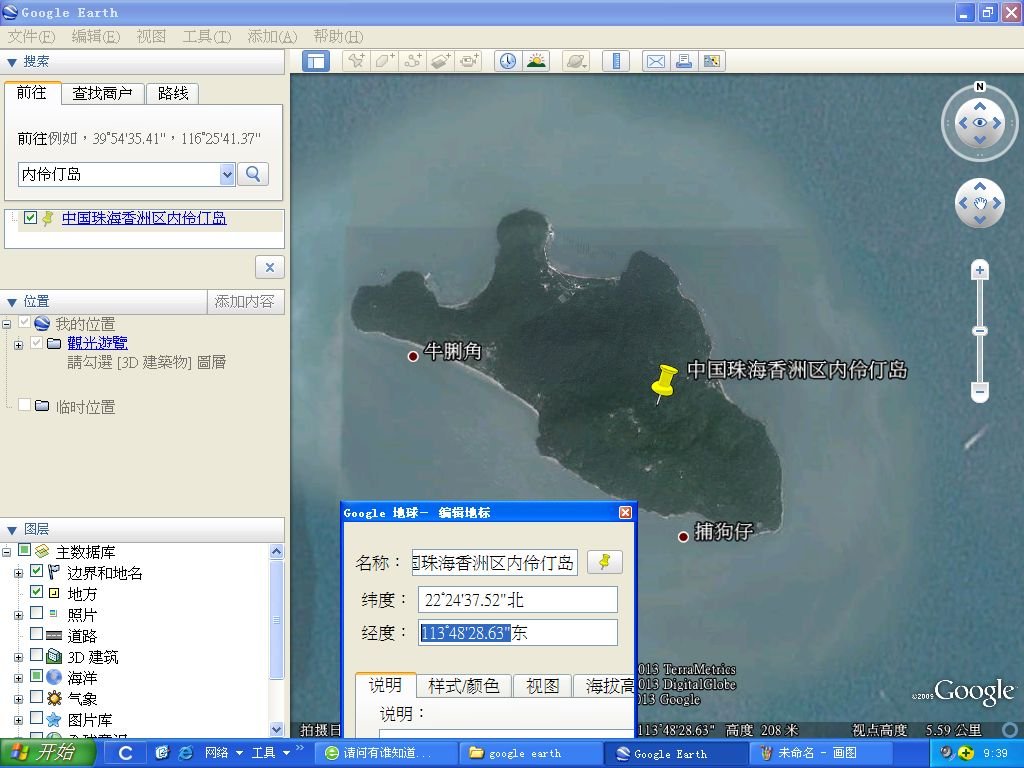Click the 捕狗仔 place marker
The width and height of the screenshot is (1024, 768).
click(683, 537)
